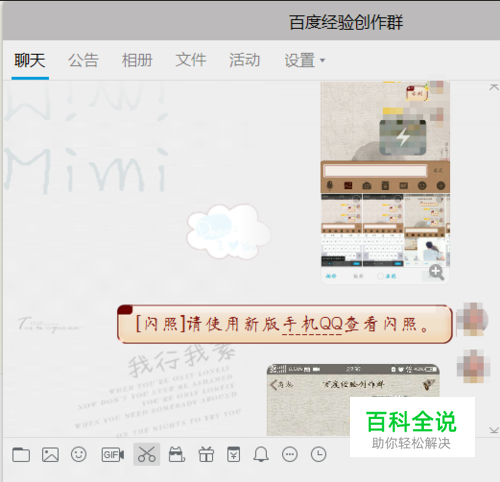This screenshot has width=500, height=482.
Task: Open message history clock icon
Action: click(x=318, y=454)
